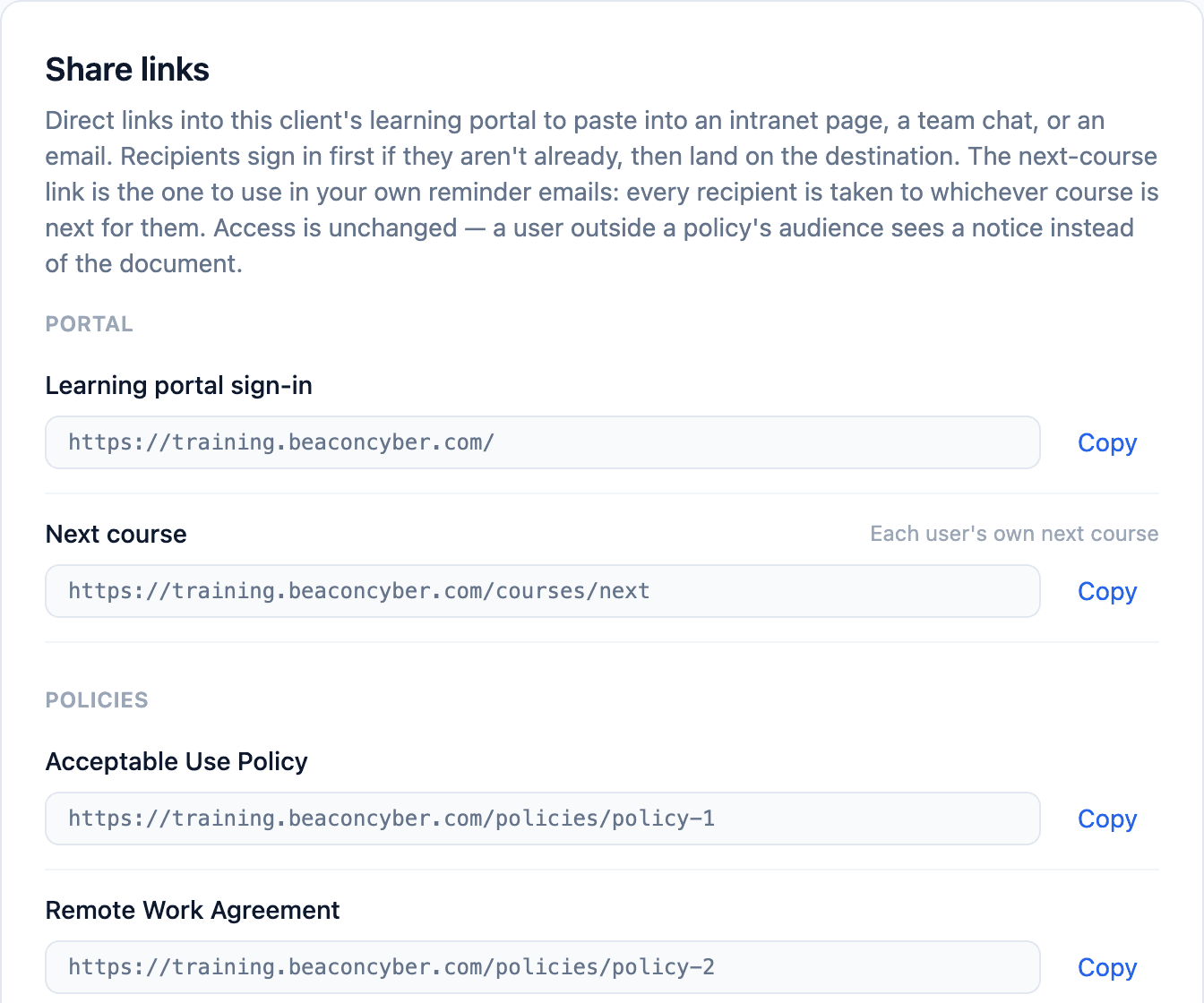
Task: Click the description paragraph under Share links
Action: pyautogui.click(x=602, y=192)
